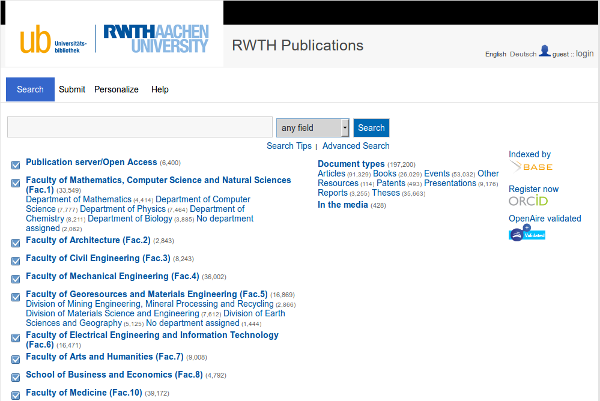This screenshot has height=401, width=600.
Task: Click the OpenAire validated badge
Action: tap(526, 235)
